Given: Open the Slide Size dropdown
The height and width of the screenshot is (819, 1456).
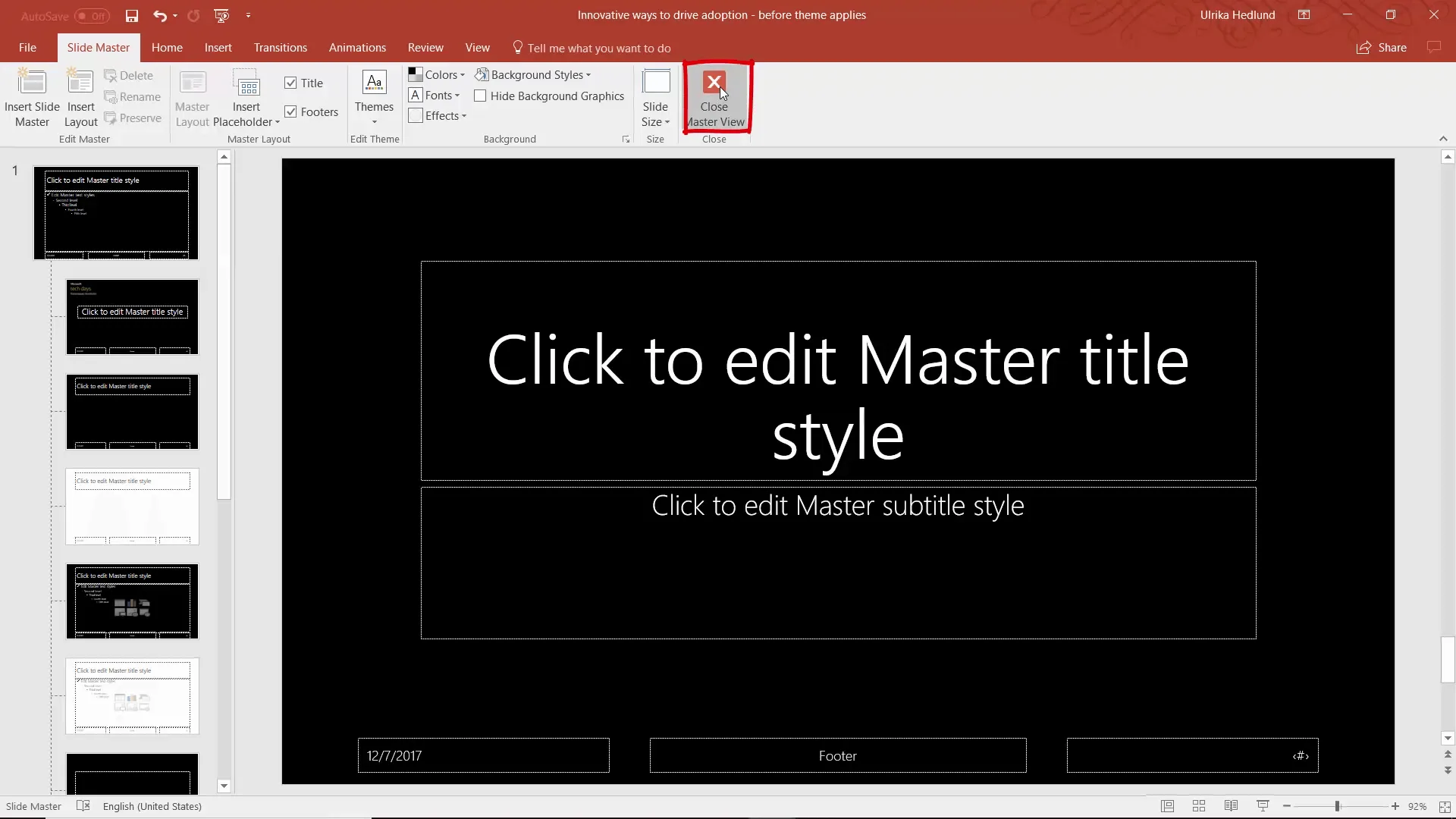Looking at the screenshot, I should [x=655, y=99].
